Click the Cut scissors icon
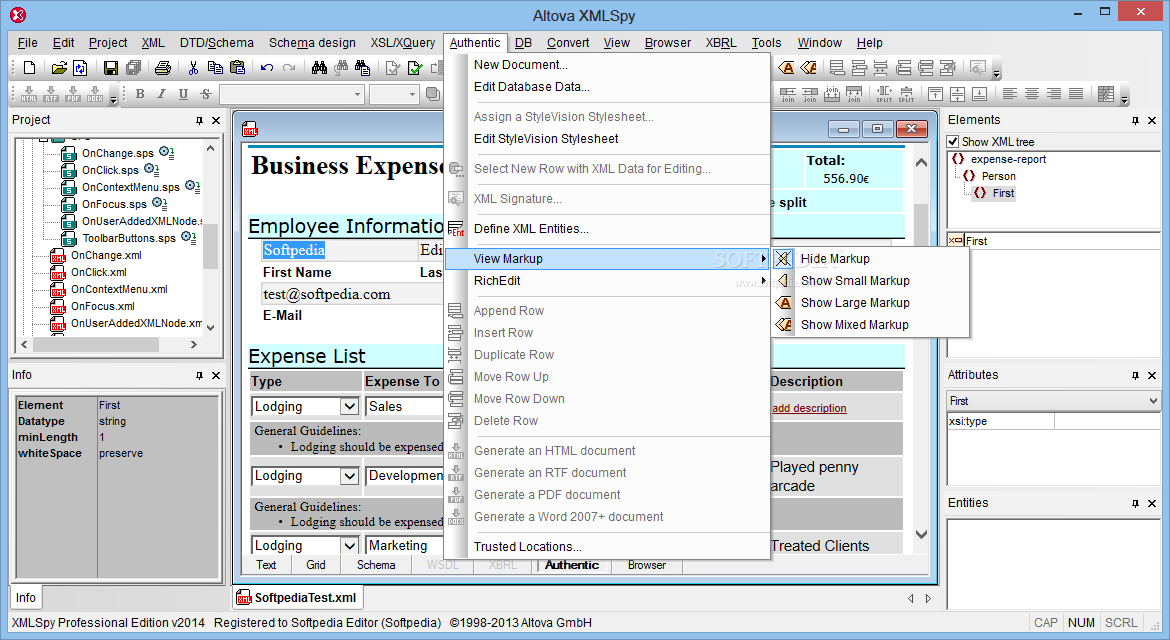The height and width of the screenshot is (640, 1170). (193, 68)
